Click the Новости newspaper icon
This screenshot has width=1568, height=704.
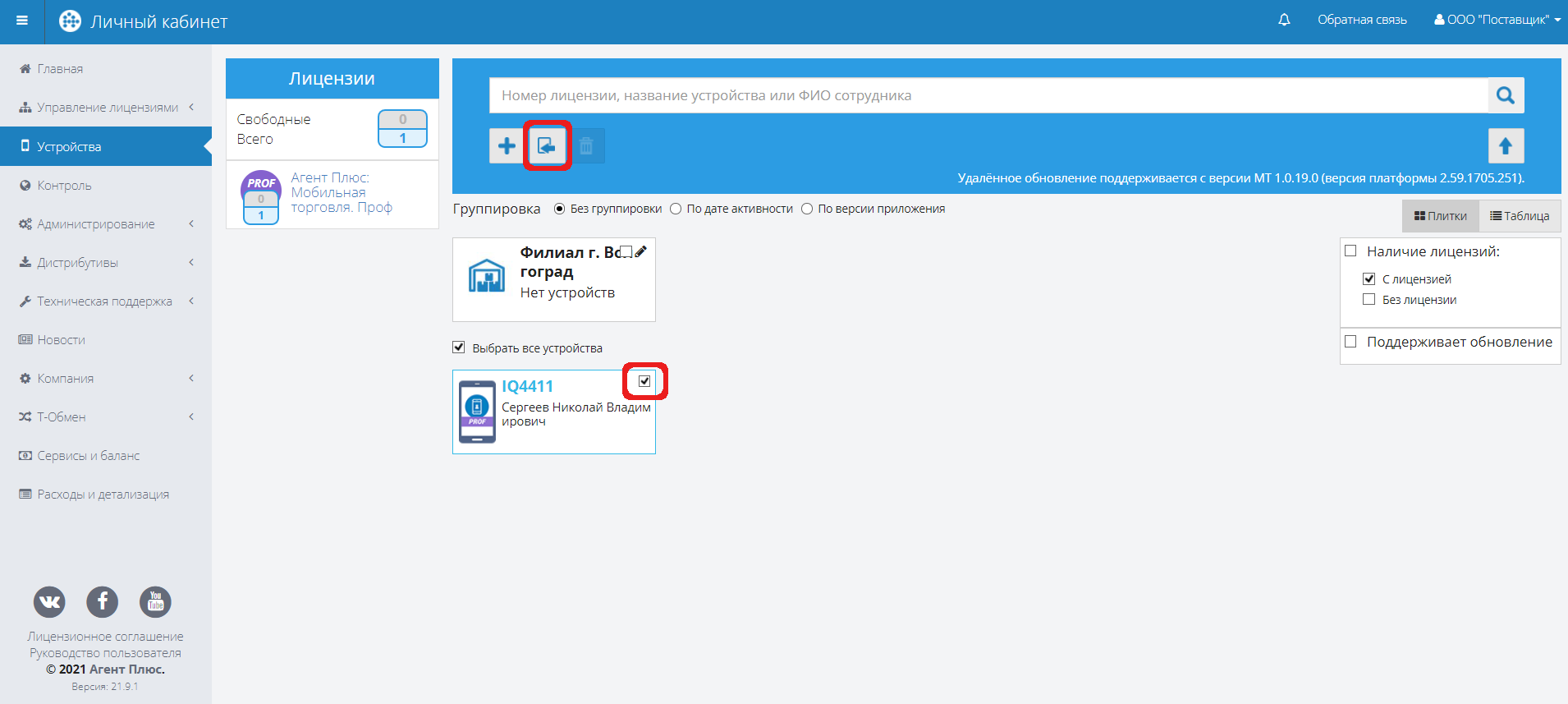(x=25, y=340)
